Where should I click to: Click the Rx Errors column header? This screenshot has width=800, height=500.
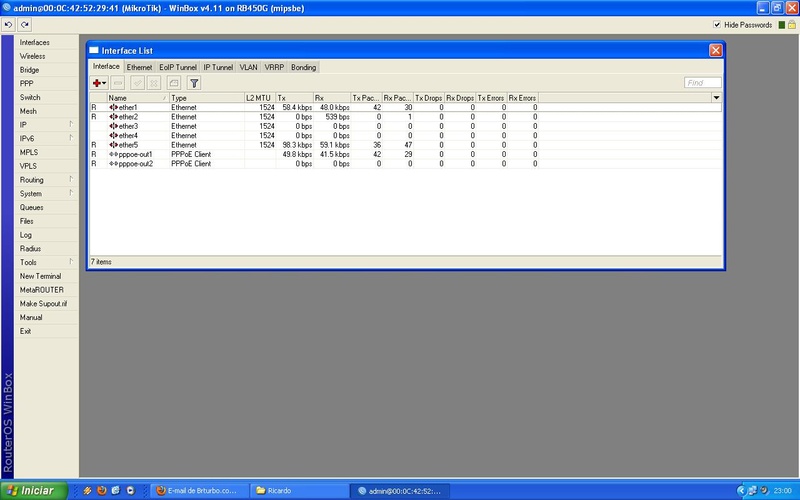pyautogui.click(x=522, y=97)
